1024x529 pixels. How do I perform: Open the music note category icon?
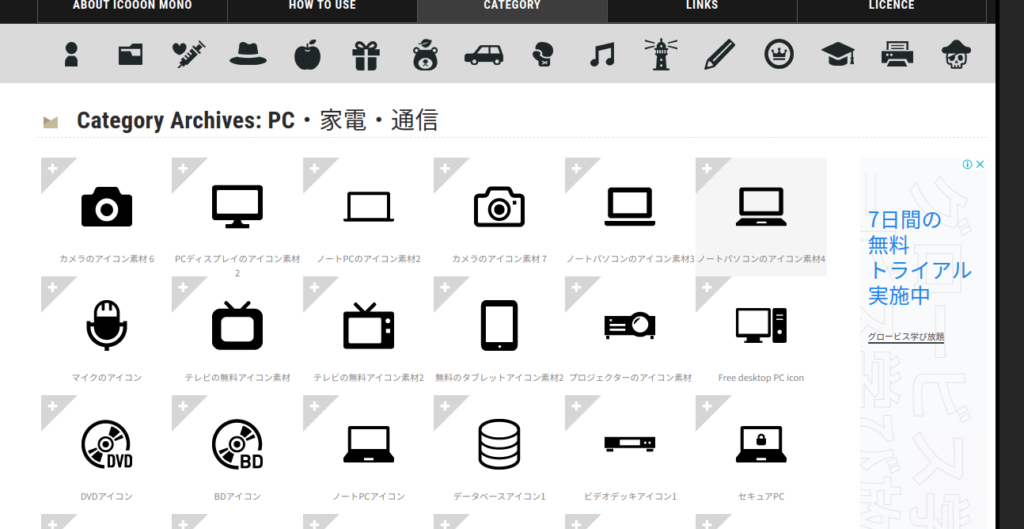click(x=602, y=55)
